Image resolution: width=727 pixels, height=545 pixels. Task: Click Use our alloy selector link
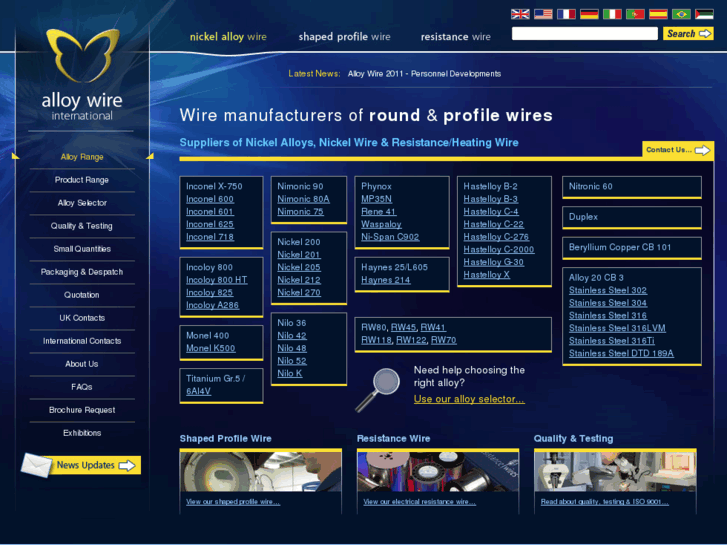(469, 399)
